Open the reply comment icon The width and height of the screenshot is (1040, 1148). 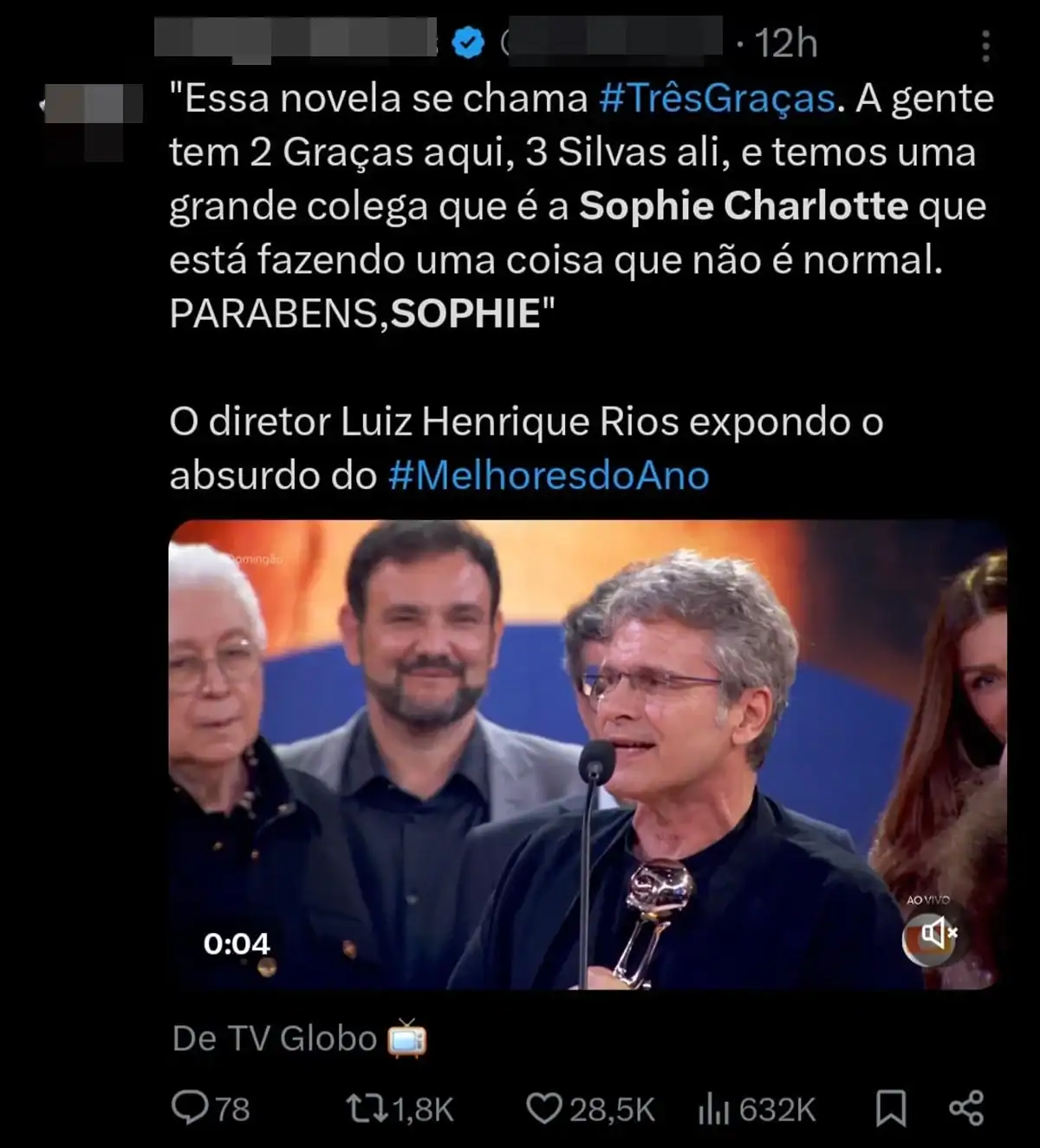189,1107
